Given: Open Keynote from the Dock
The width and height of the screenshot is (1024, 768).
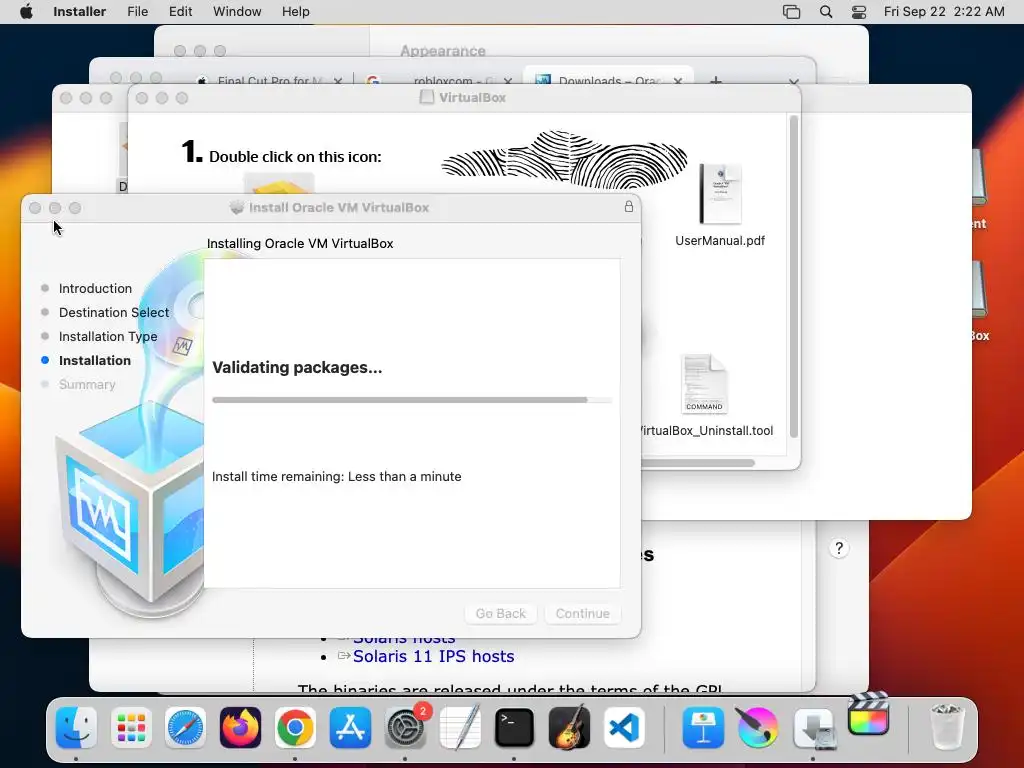Looking at the screenshot, I should point(703,727).
